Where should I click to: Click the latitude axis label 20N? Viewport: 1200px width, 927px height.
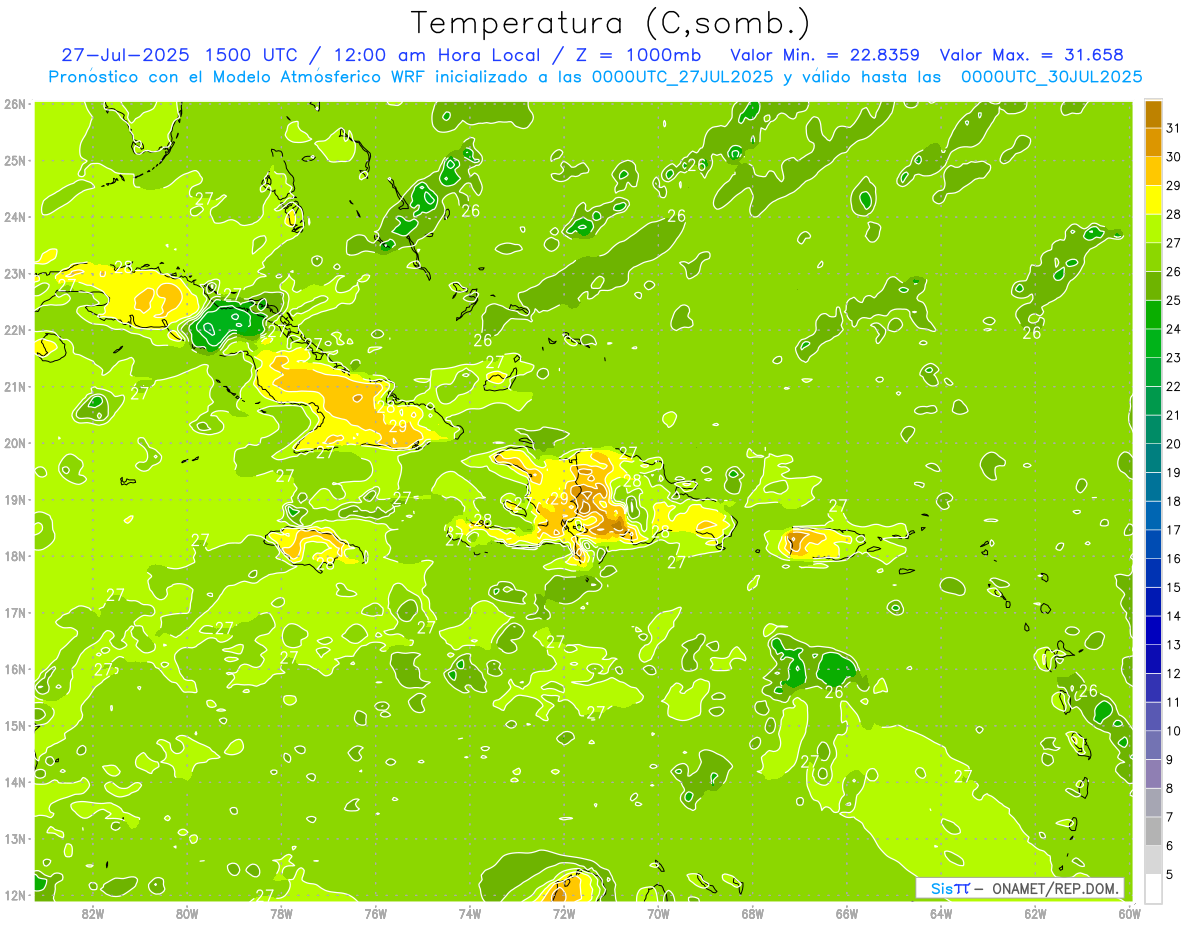tap(14, 443)
